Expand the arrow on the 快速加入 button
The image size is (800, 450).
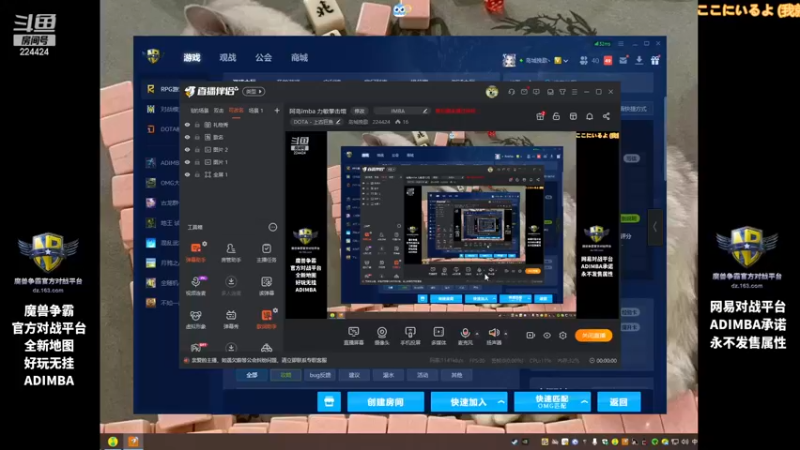[501, 402]
